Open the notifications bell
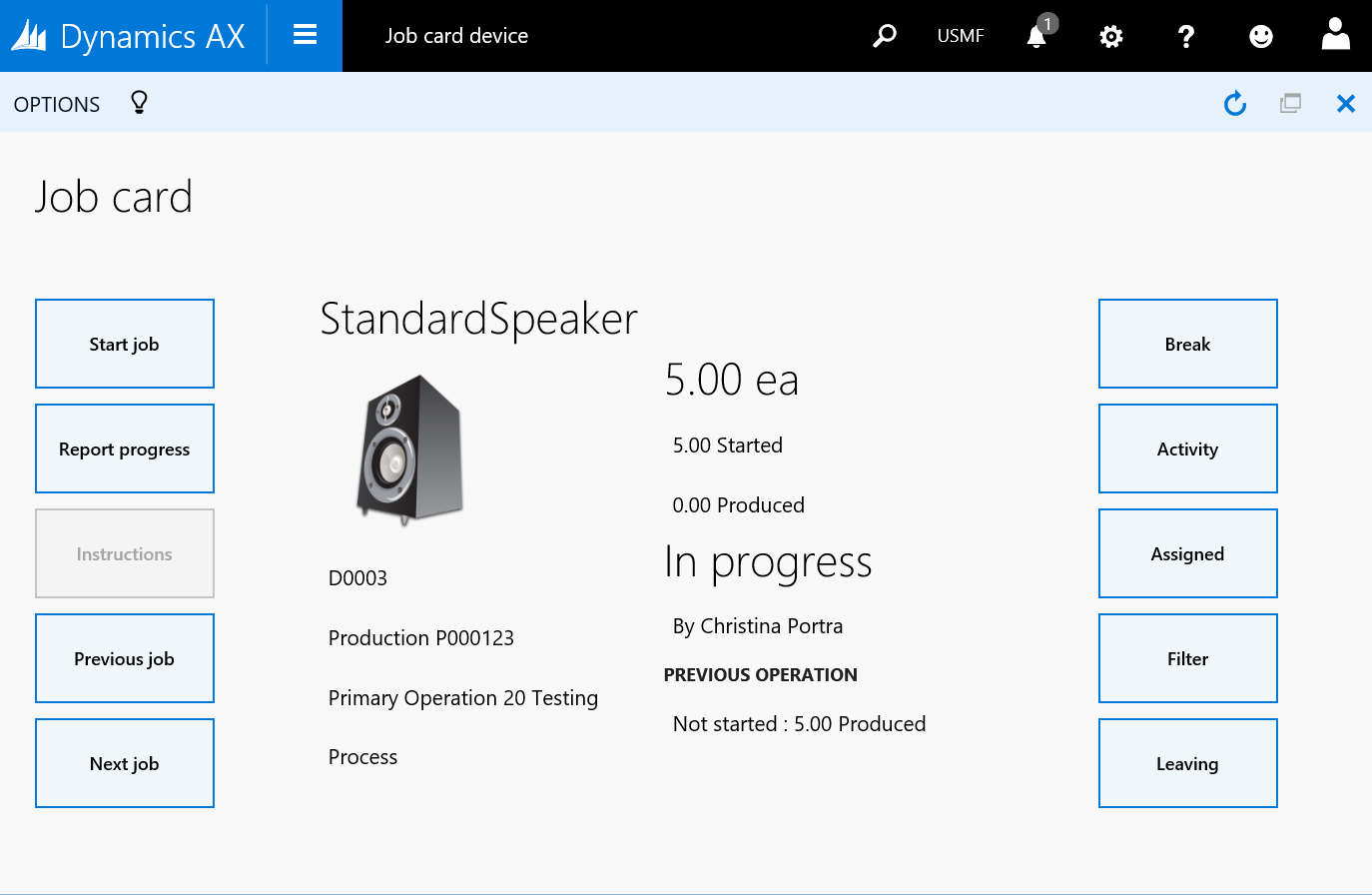The image size is (1372, 895). tap(1037, 37)
